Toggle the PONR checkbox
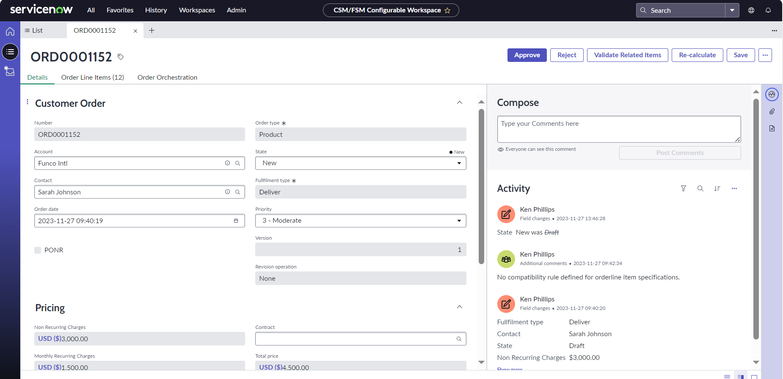The width and height of the screenshot is (783, 379). 37,250
